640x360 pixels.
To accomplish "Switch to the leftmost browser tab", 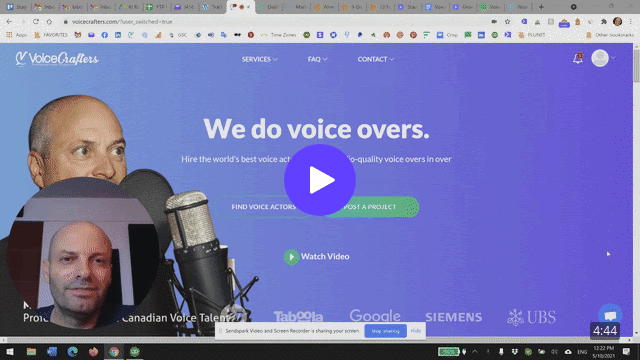I will [x=16, y=7].
